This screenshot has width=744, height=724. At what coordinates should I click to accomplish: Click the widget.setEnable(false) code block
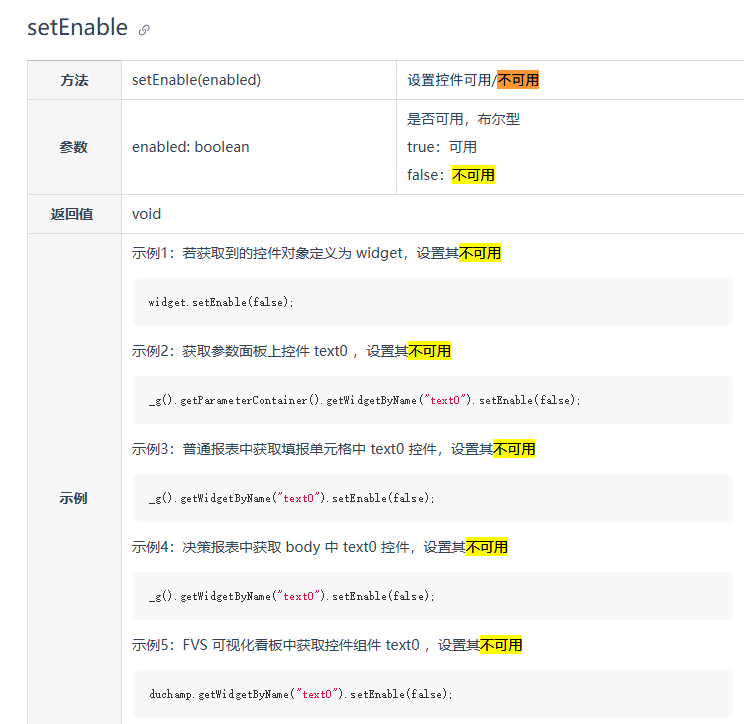tap(432, 302)
